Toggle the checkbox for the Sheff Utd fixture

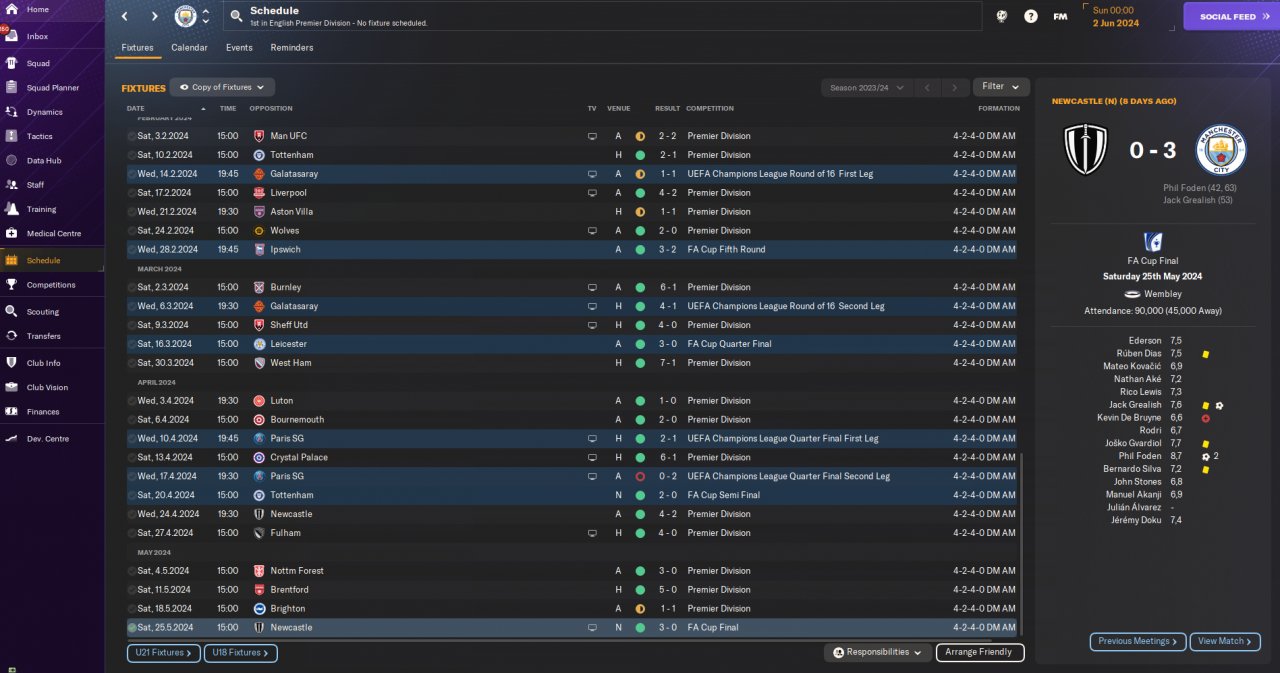pos(132,325)
